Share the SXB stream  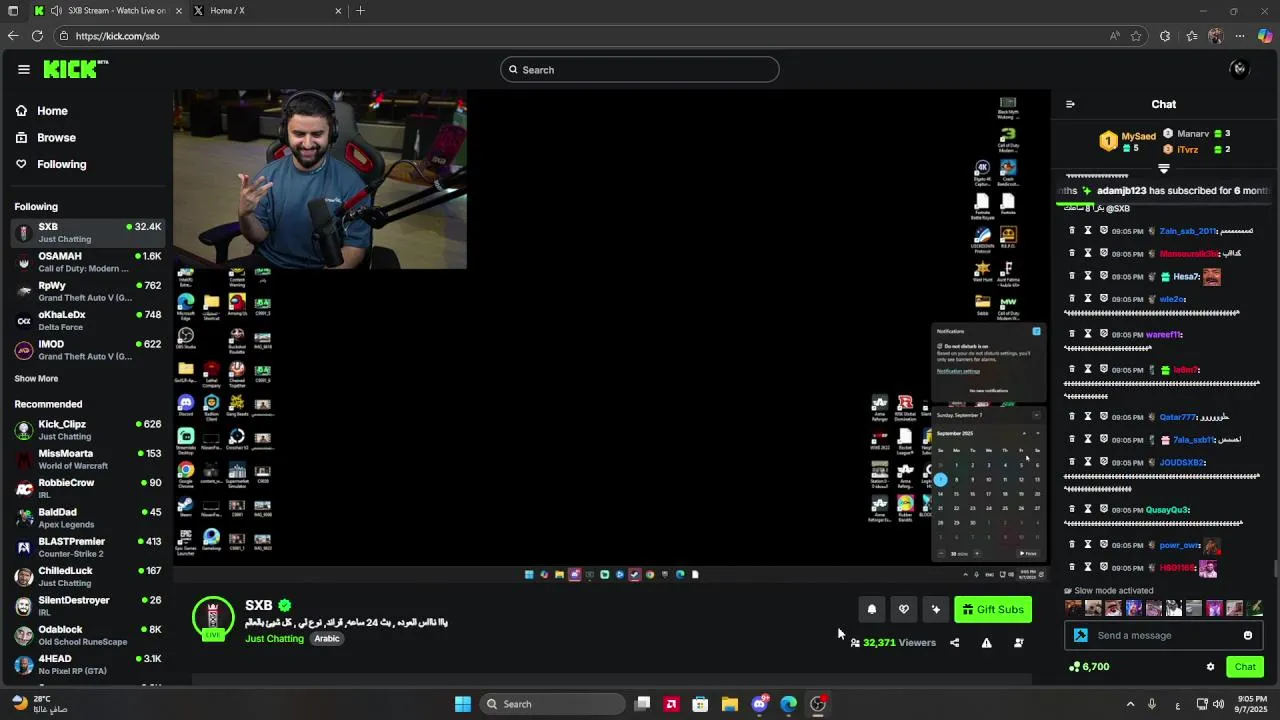click(954, 643)
